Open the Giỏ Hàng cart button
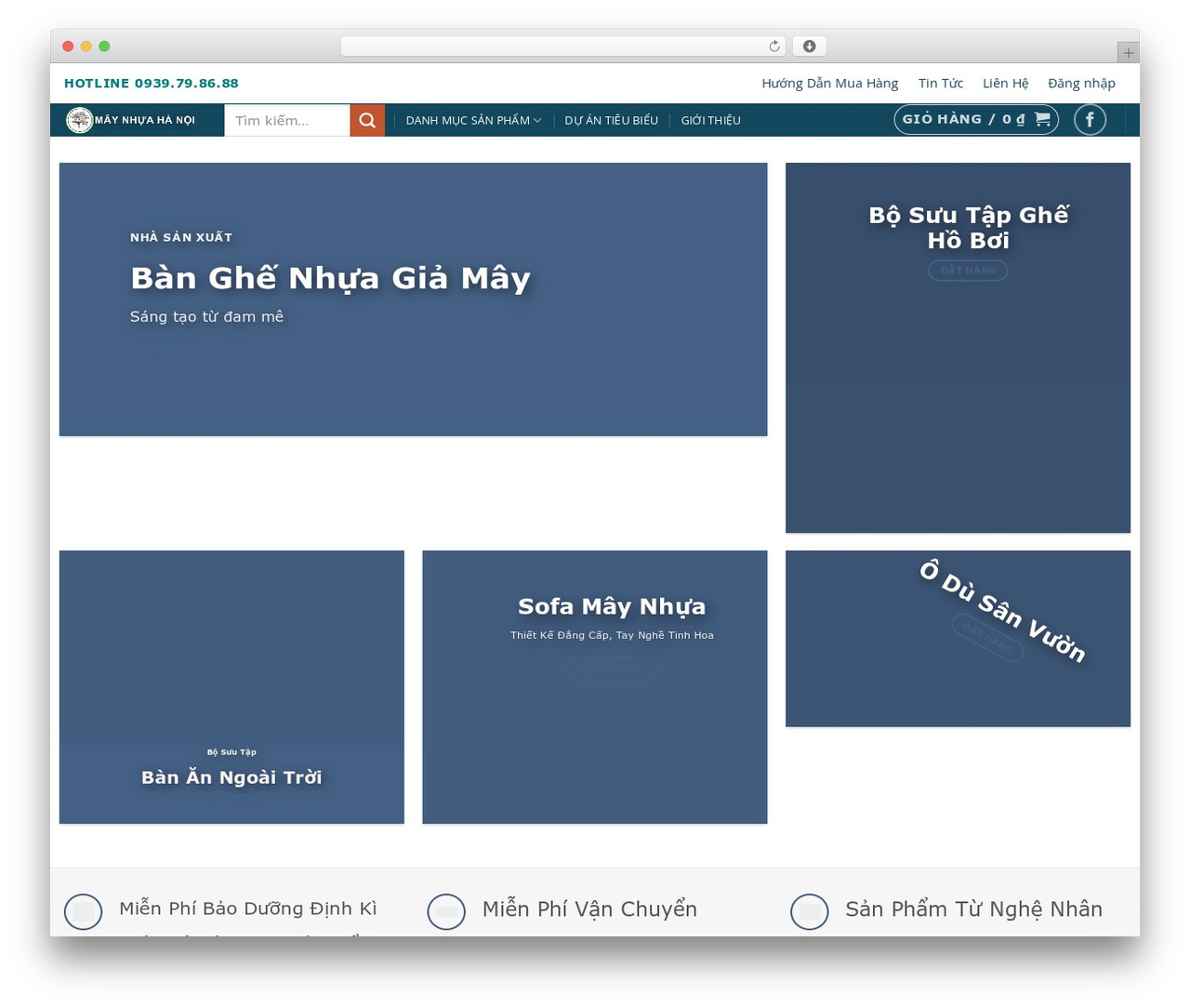The width and height of the screenshot is (1190, 1008). [976, 119]
